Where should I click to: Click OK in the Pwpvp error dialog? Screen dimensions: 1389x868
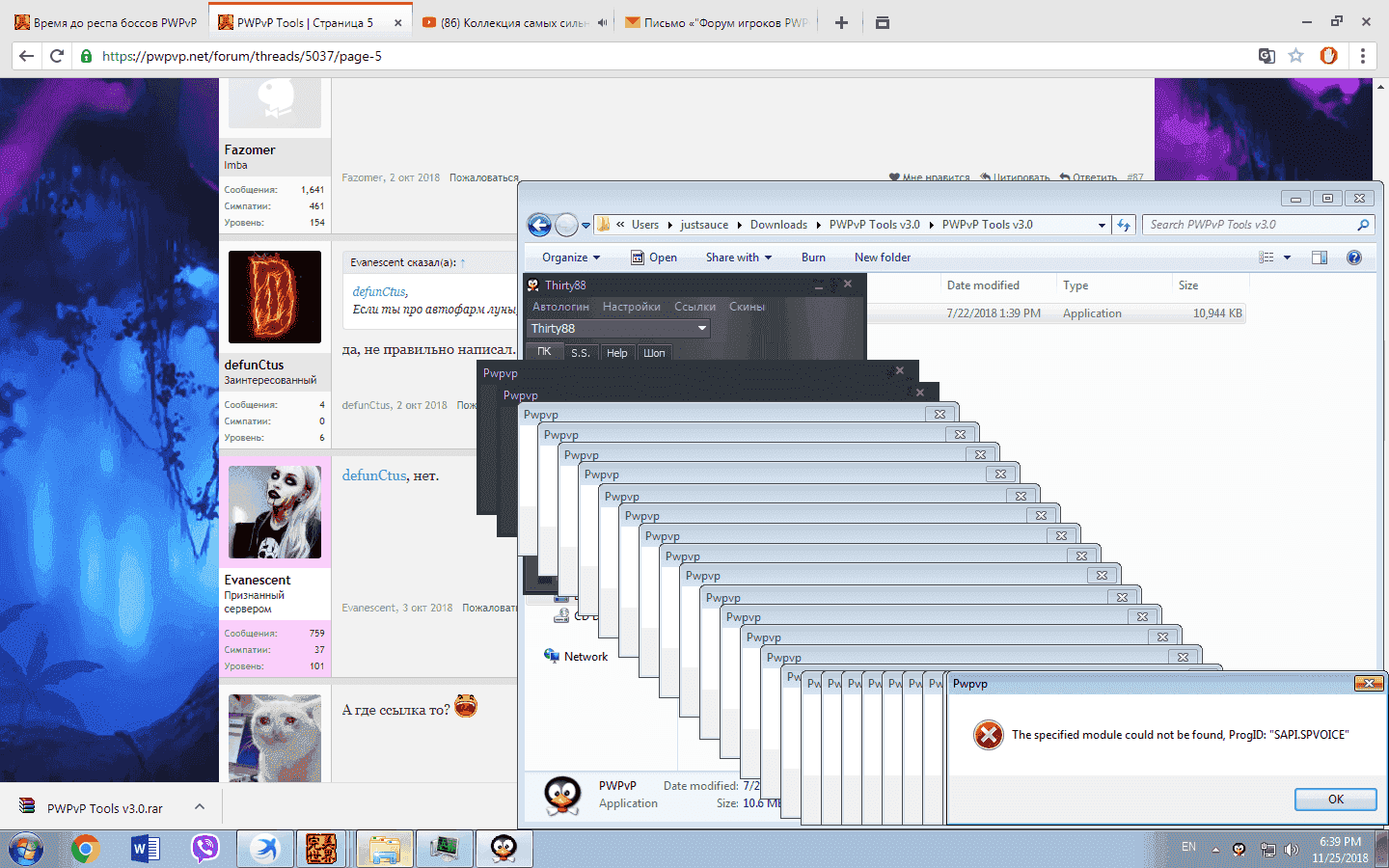click(x=1335, y=800)
